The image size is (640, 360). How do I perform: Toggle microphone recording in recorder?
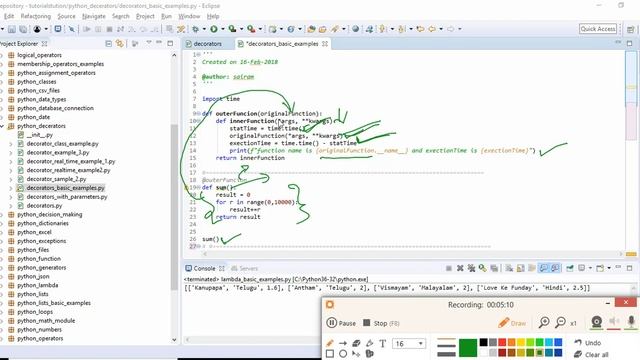pyautogui.click(x=631, y=322)
